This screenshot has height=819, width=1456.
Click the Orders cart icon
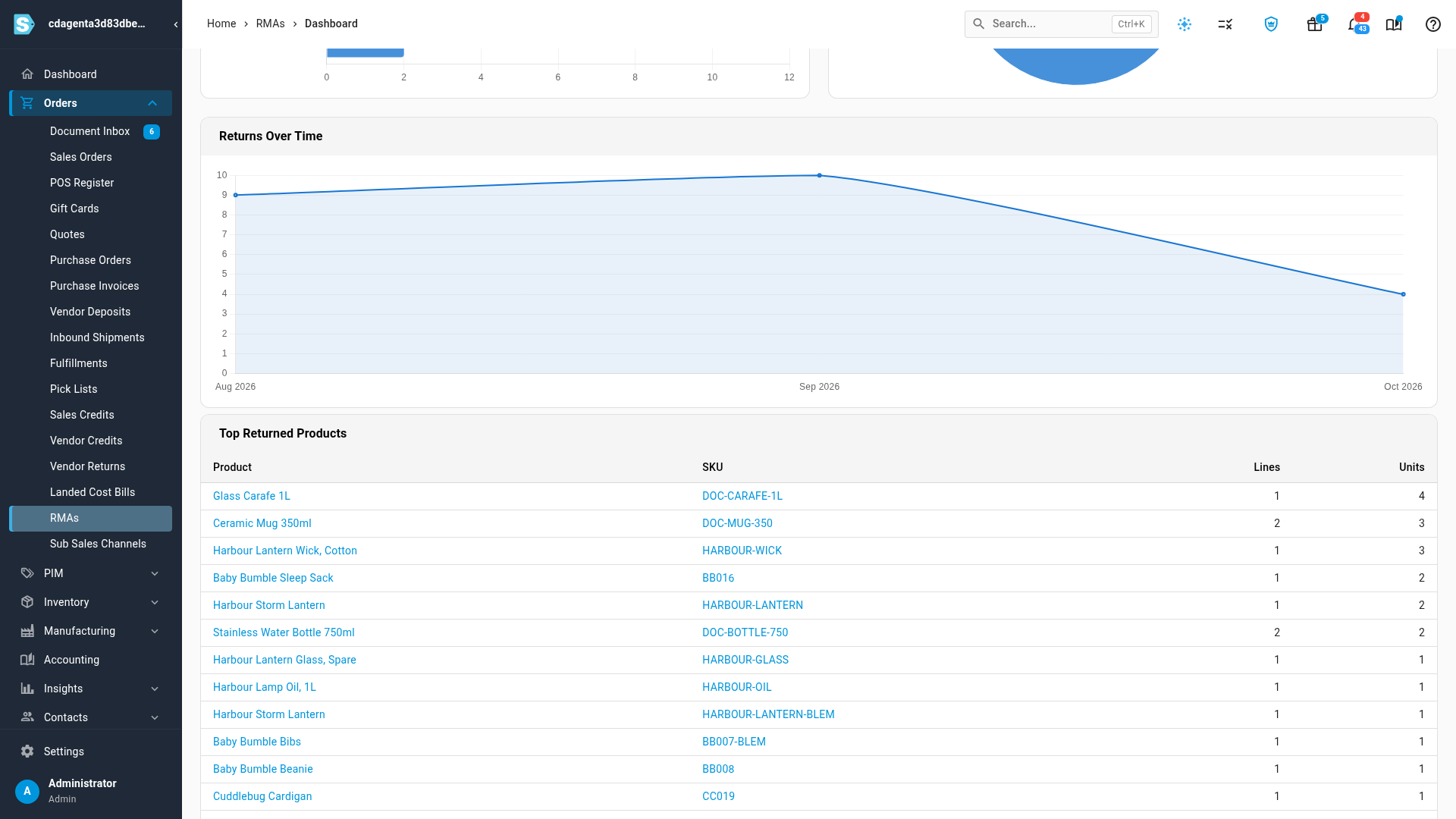tap(27, 103)
